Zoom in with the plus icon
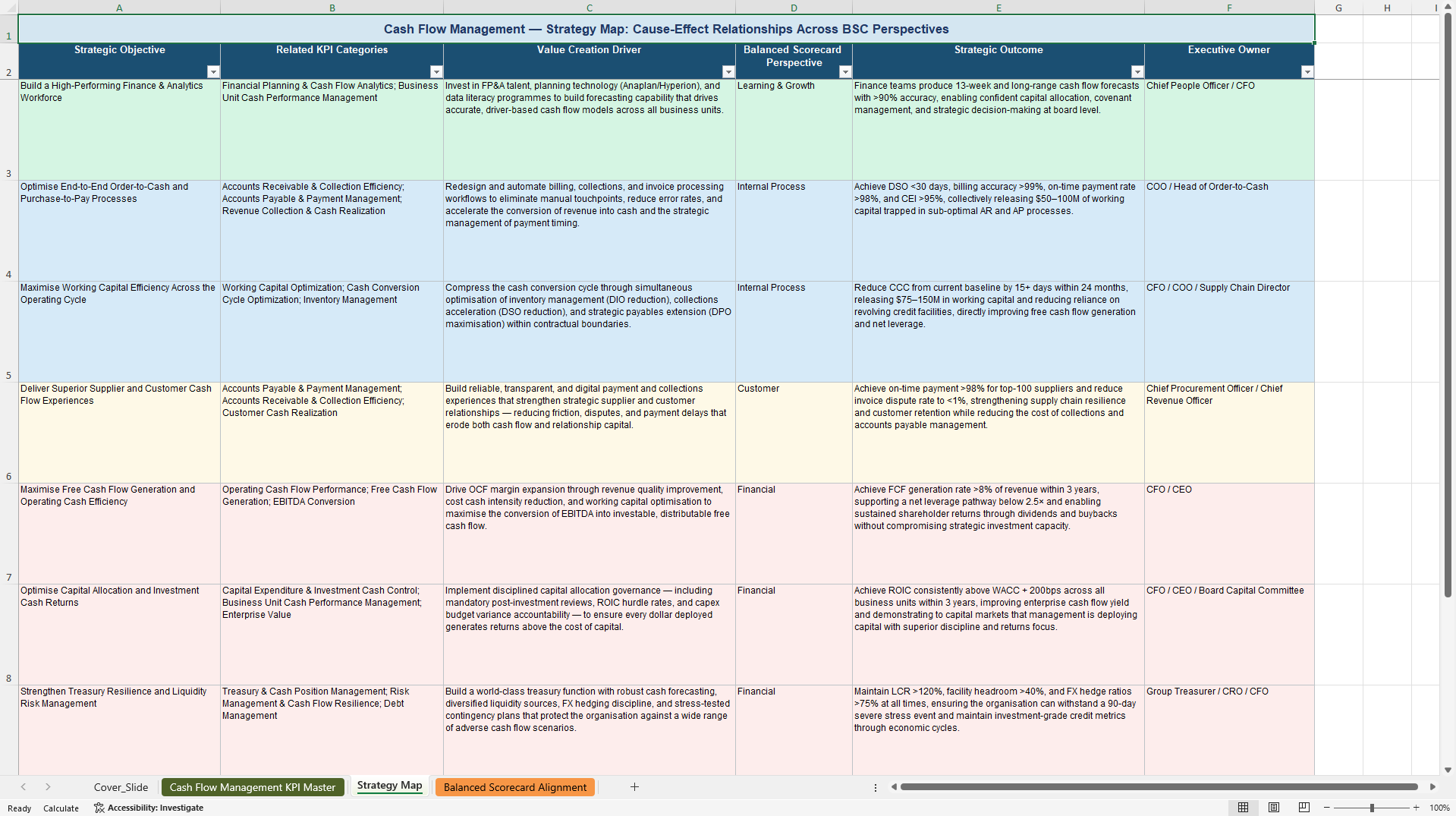Screen dimensions: 1456x816 pos(1416,808)
